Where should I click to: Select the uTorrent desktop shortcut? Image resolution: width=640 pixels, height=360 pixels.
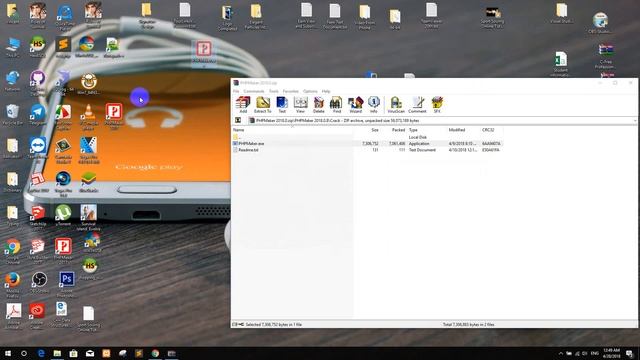(x=63, y=216)
